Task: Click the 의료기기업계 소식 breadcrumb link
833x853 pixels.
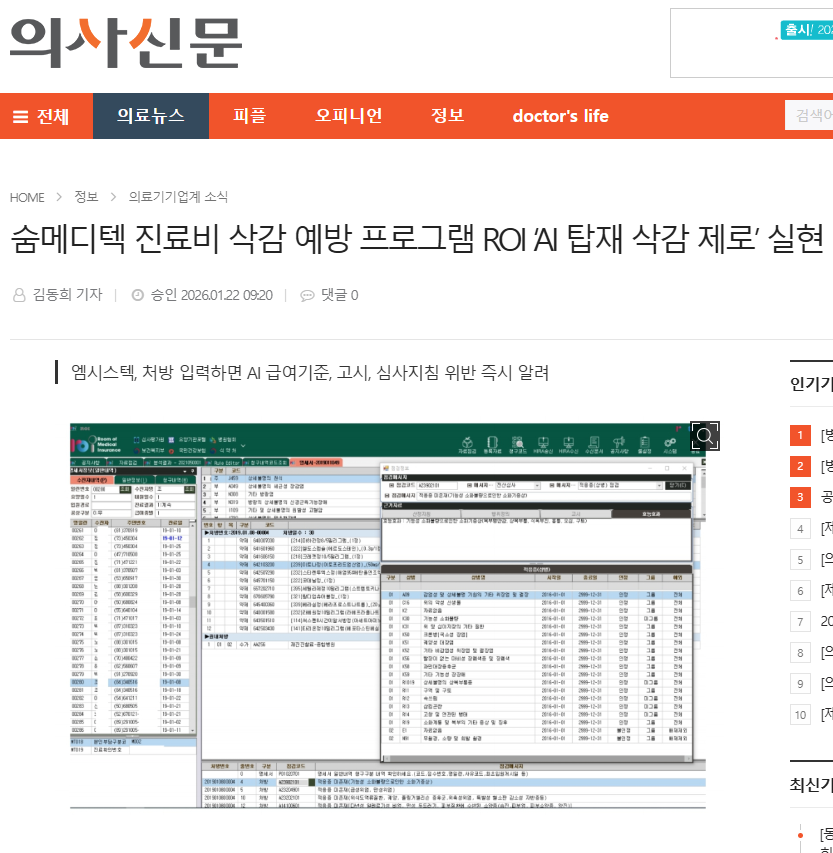Action: (178, 197)
